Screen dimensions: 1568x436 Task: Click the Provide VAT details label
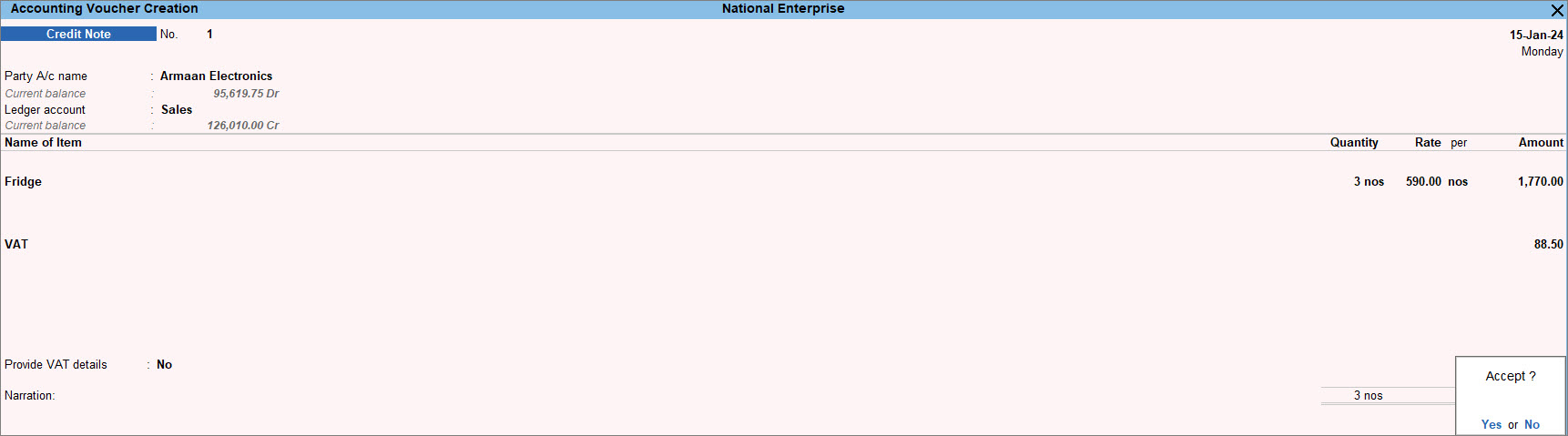tap(56, 364)
